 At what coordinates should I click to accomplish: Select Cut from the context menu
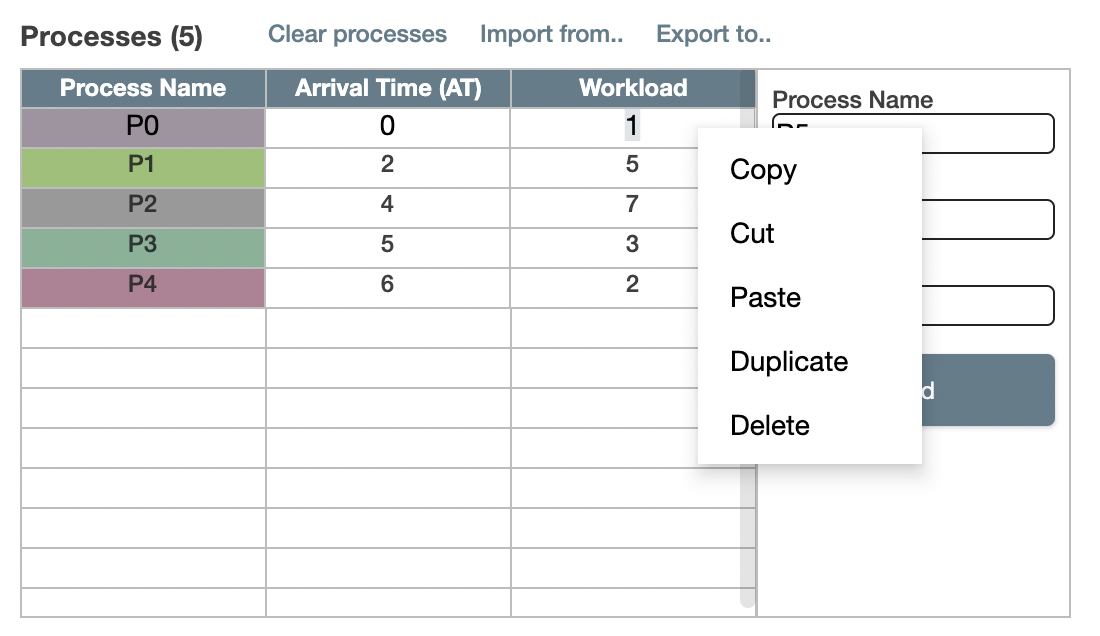[750, 233]
